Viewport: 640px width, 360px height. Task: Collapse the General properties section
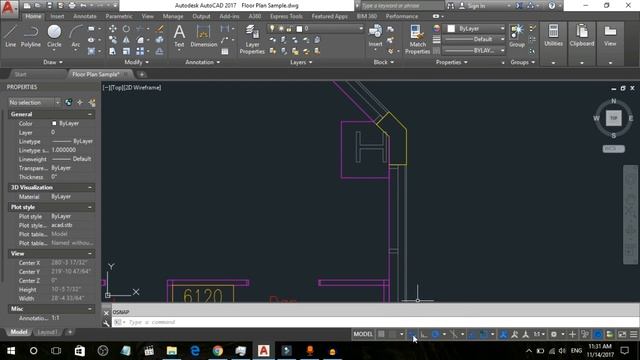[x=90, y=114]
